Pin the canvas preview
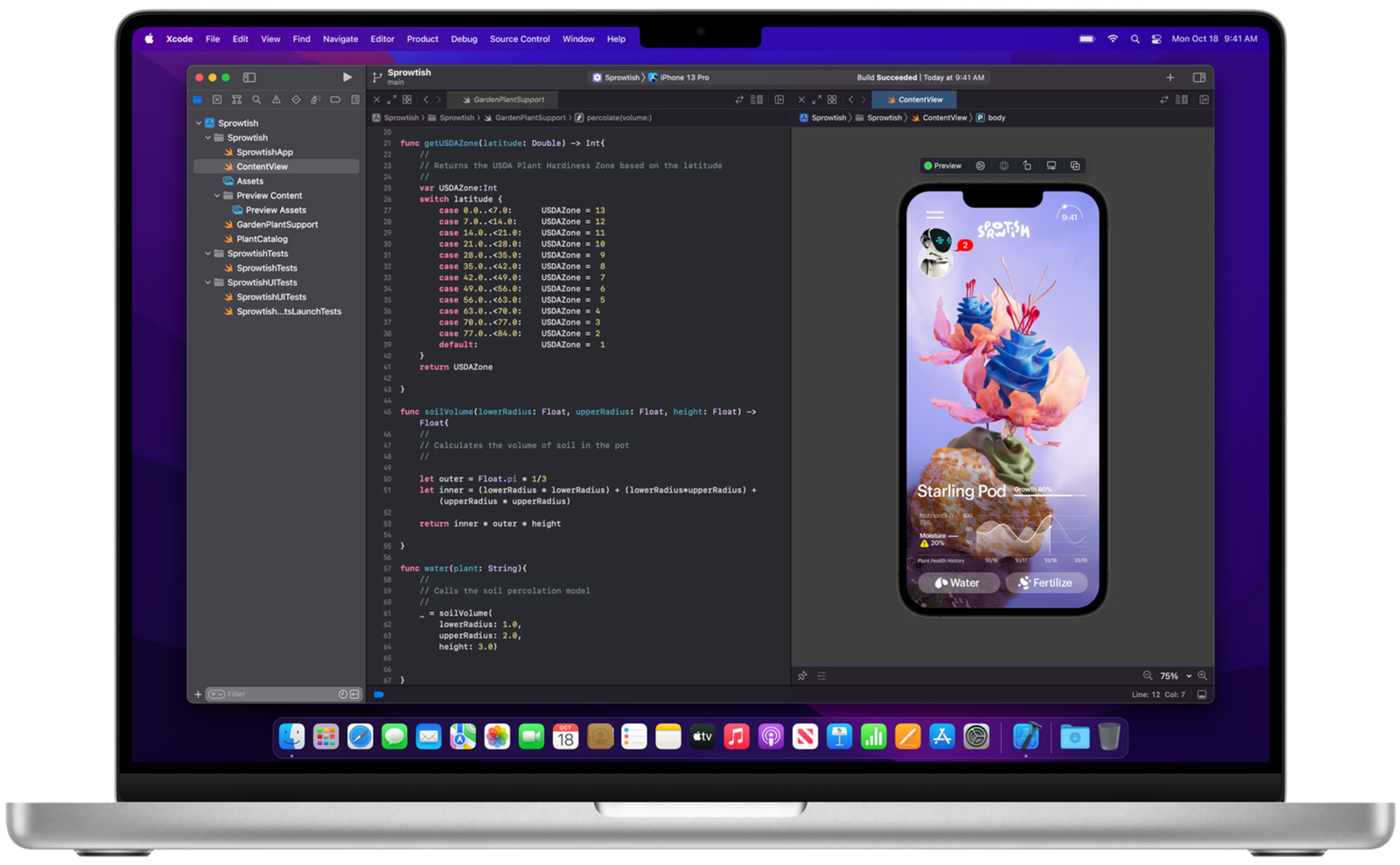Image resolution: width=1400 pixels, height=865 pixels. click(802, 676)
